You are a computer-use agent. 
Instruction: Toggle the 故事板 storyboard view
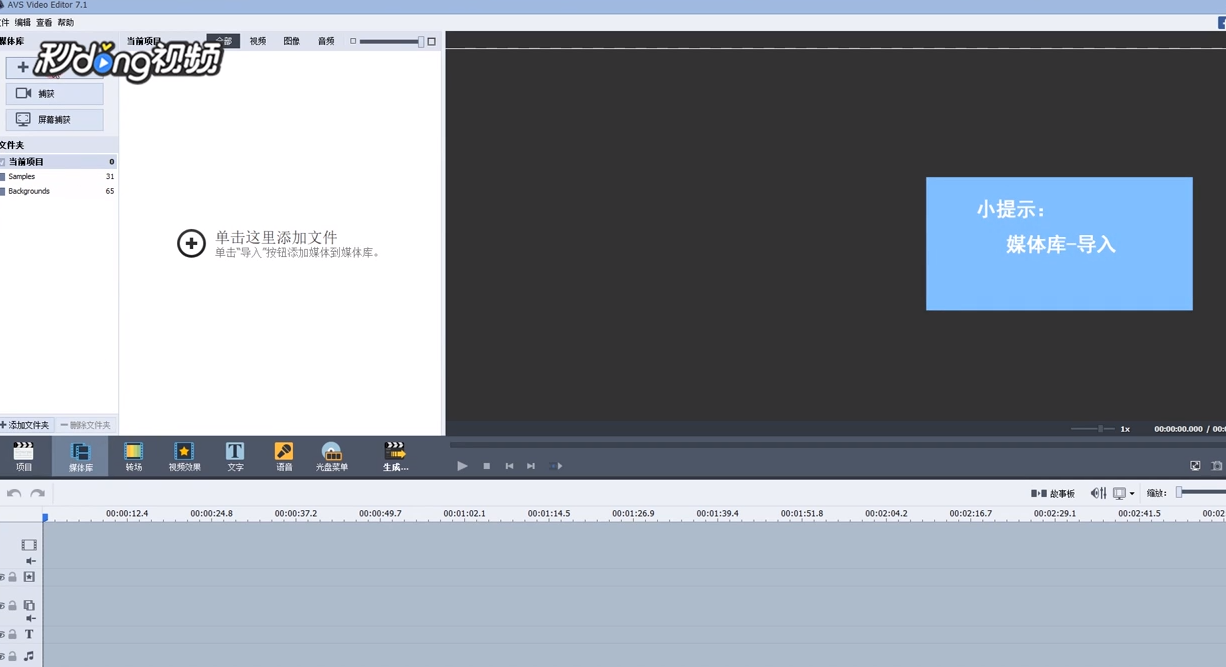(x=1054, y=492)
